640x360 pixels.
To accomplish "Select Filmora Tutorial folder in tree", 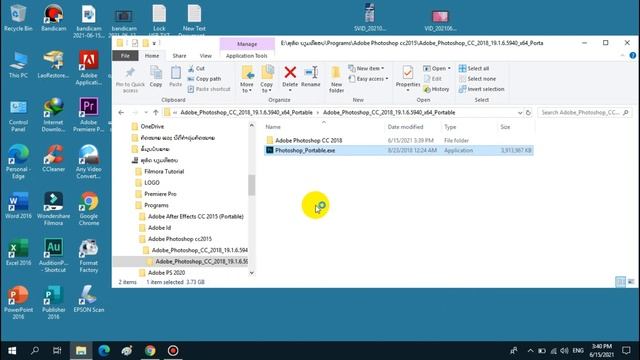I will coord(164,171).
